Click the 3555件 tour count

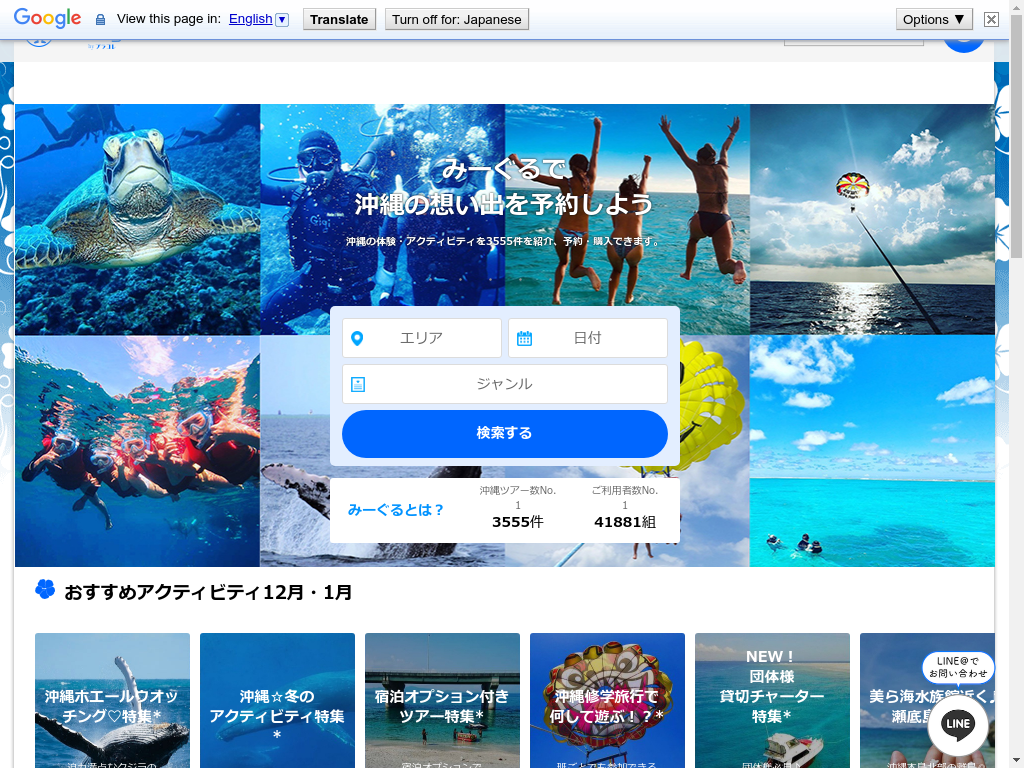tap(518, 522)
